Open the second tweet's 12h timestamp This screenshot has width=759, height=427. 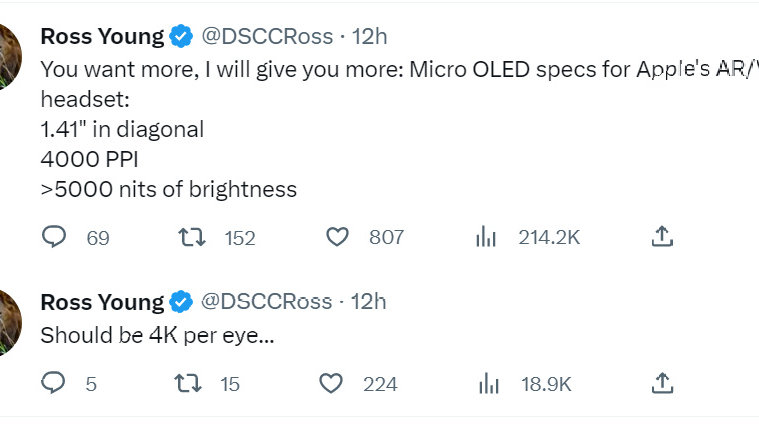click(x=369, y=302)
